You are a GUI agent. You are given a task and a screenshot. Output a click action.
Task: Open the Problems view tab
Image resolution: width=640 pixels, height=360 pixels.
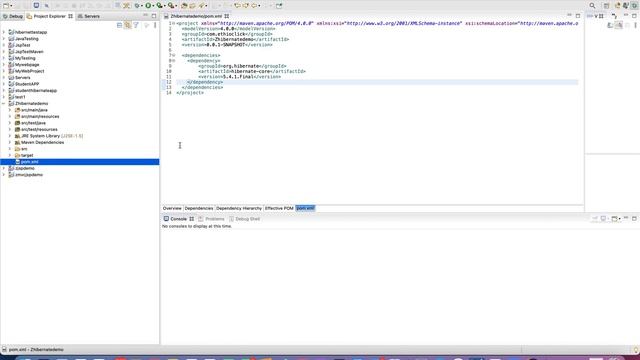point(211,219)
